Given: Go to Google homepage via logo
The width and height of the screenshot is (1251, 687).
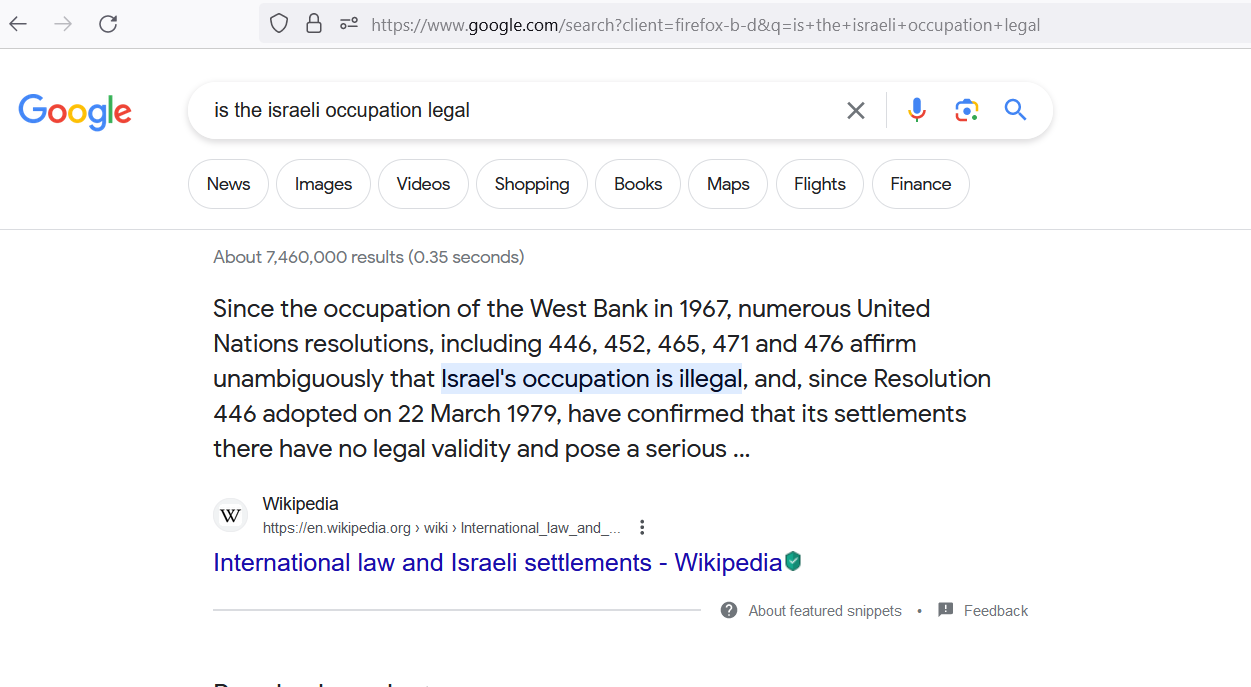Looking at the screenshot, I should click(75, 112).
